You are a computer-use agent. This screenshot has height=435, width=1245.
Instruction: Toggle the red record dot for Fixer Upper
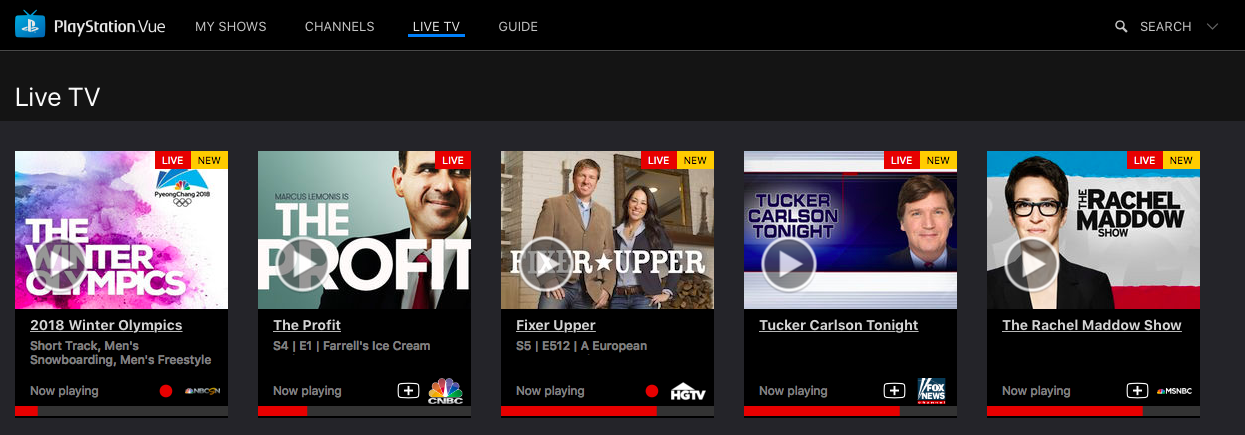click(x=652, y=391)
